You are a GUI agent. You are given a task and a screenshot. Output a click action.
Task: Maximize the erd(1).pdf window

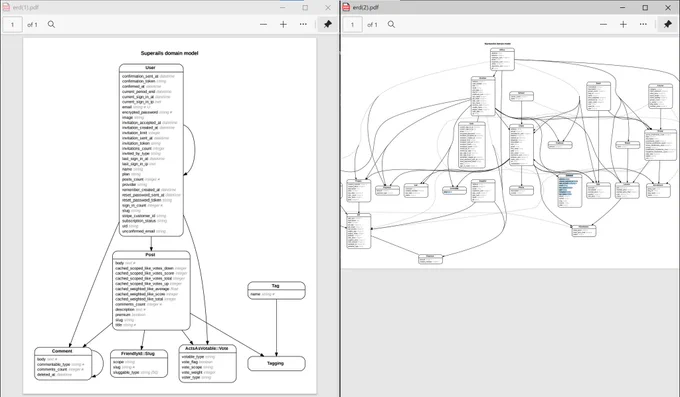305,7
